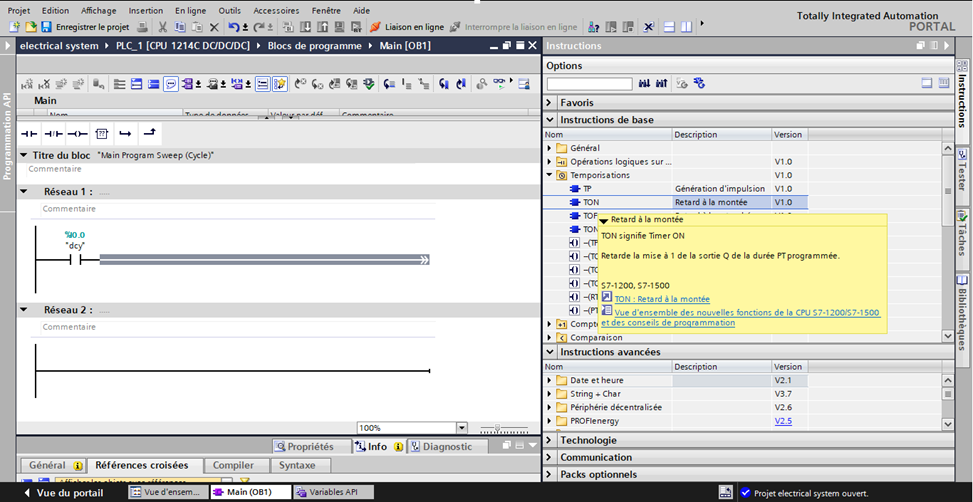This screenshot has height=502, width=973.
Task: Insert a normally open contact
Action: pos(29,133)
